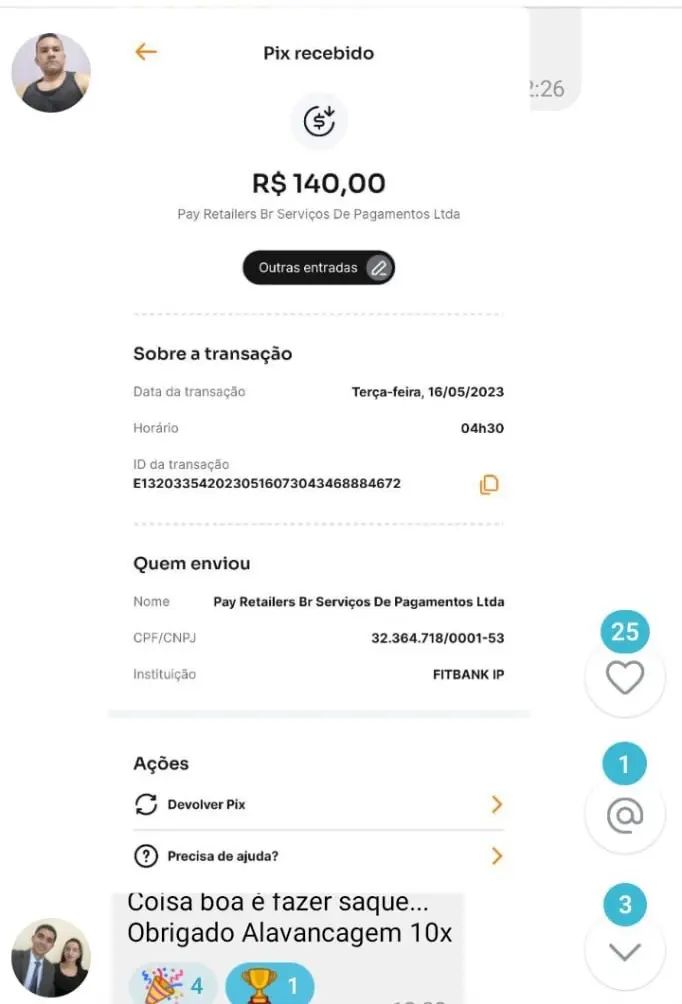Open Precisa de ajuda option
Image resolution: width=682 pixels, height=1004 pixels.
[223, 856]
